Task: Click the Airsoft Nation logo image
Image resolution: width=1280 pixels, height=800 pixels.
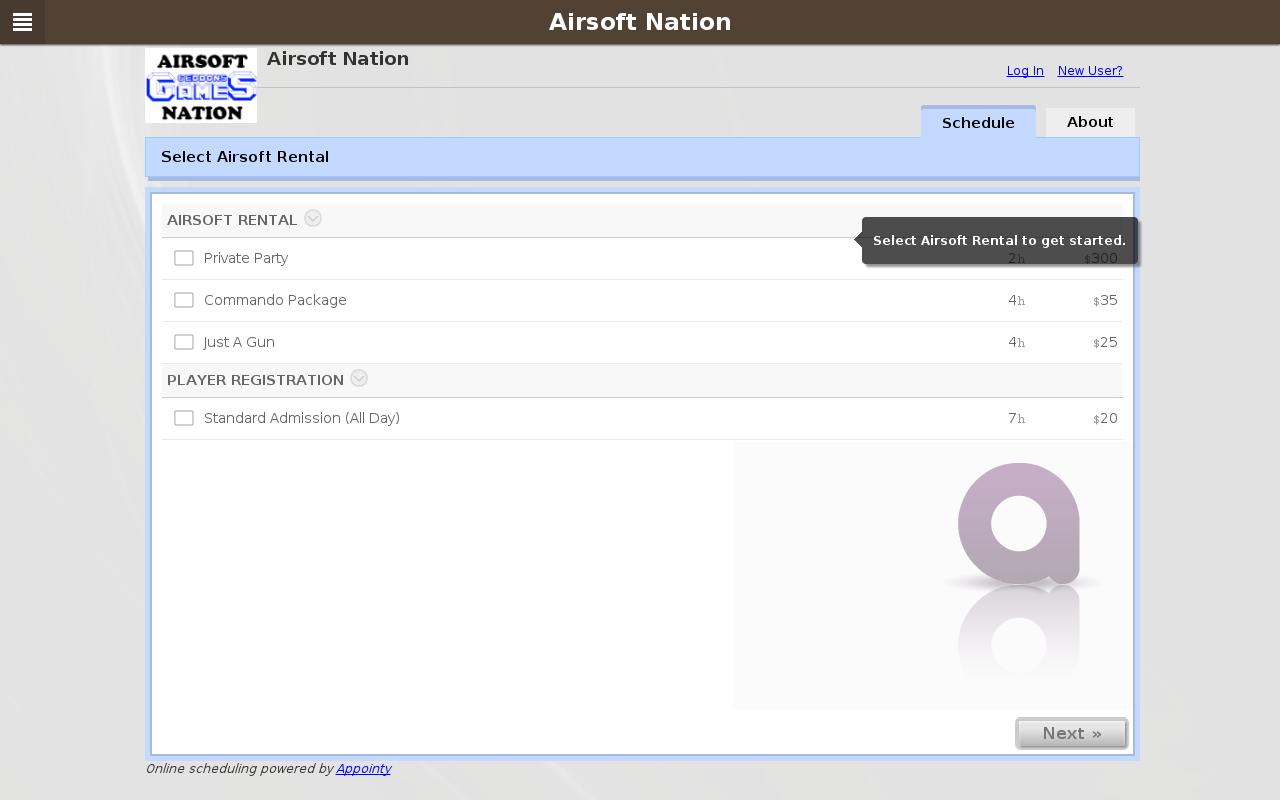Action: point(200,85)
